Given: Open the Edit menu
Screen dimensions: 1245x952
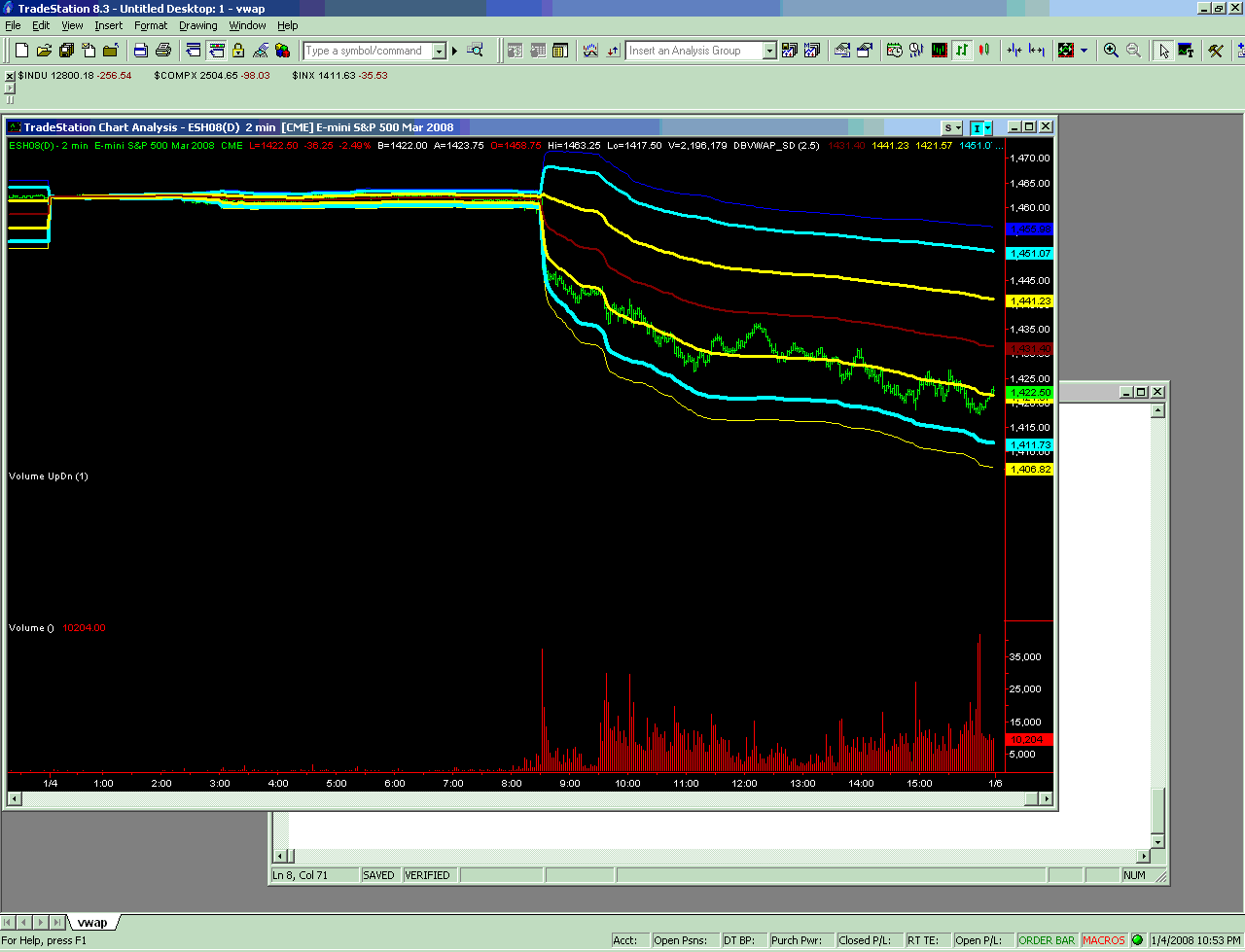Looking at the screenshot, I should [41, 25].
